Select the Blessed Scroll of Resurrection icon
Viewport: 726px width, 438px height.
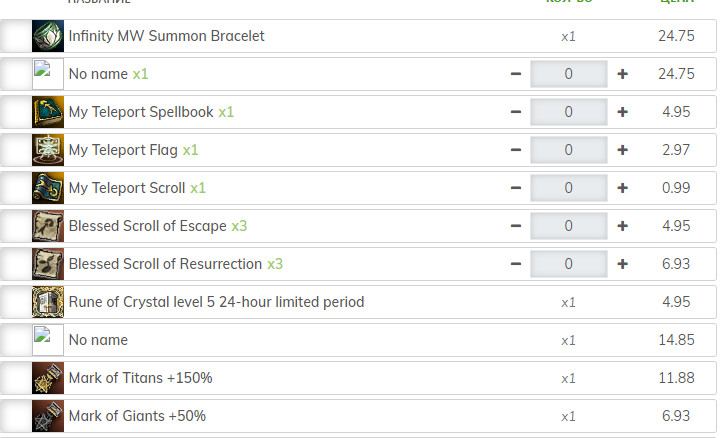[x=48, y=264]
